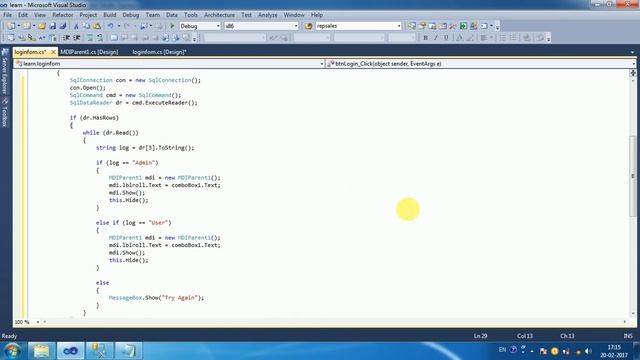This screenshot has width=640, height=360.
Task: Click the vertical scrollbar in code editor
Action: pyautogui.click(x=633, y=176)
